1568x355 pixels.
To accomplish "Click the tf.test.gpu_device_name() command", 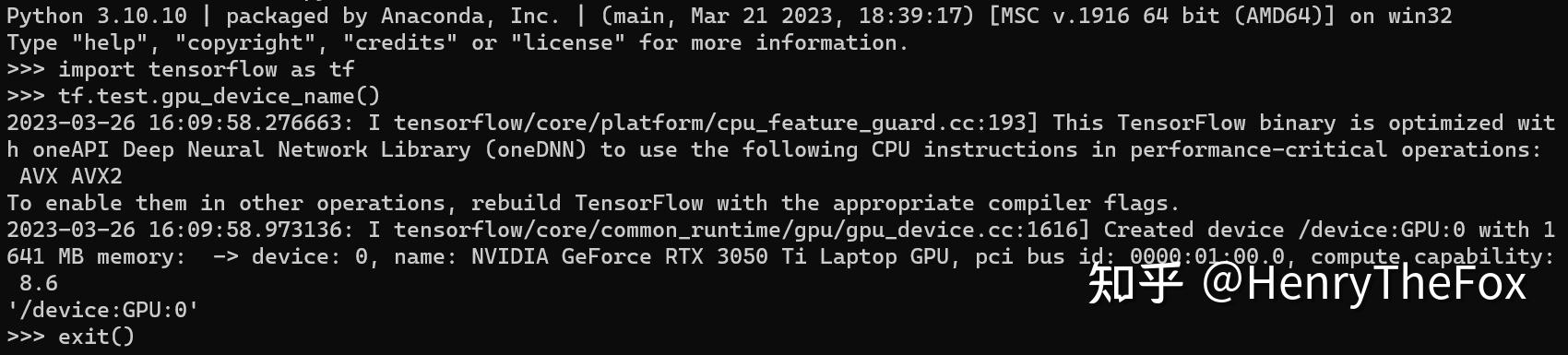I will [219, 97].
